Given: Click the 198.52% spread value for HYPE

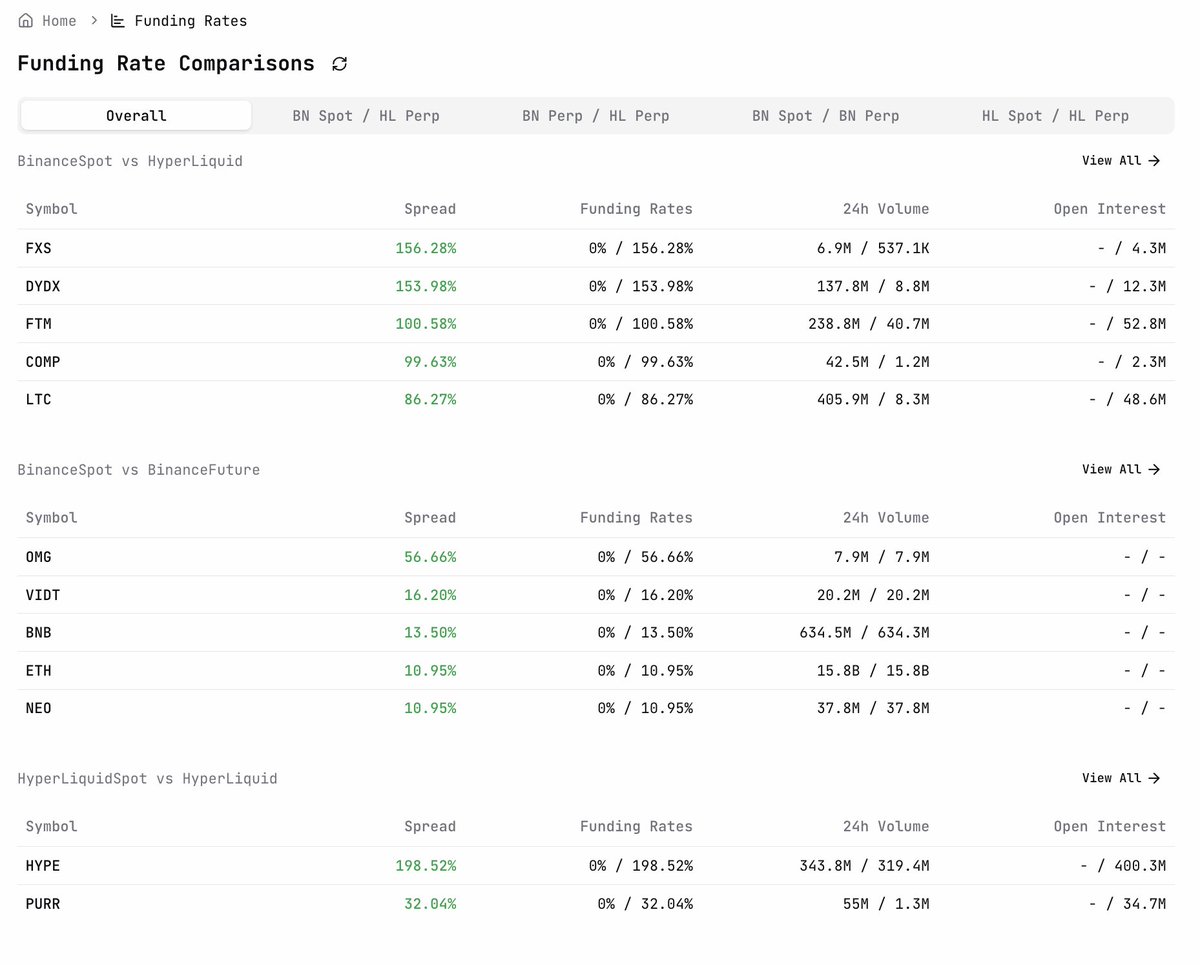Looking at the screenshot, I should tap(426, 866).
